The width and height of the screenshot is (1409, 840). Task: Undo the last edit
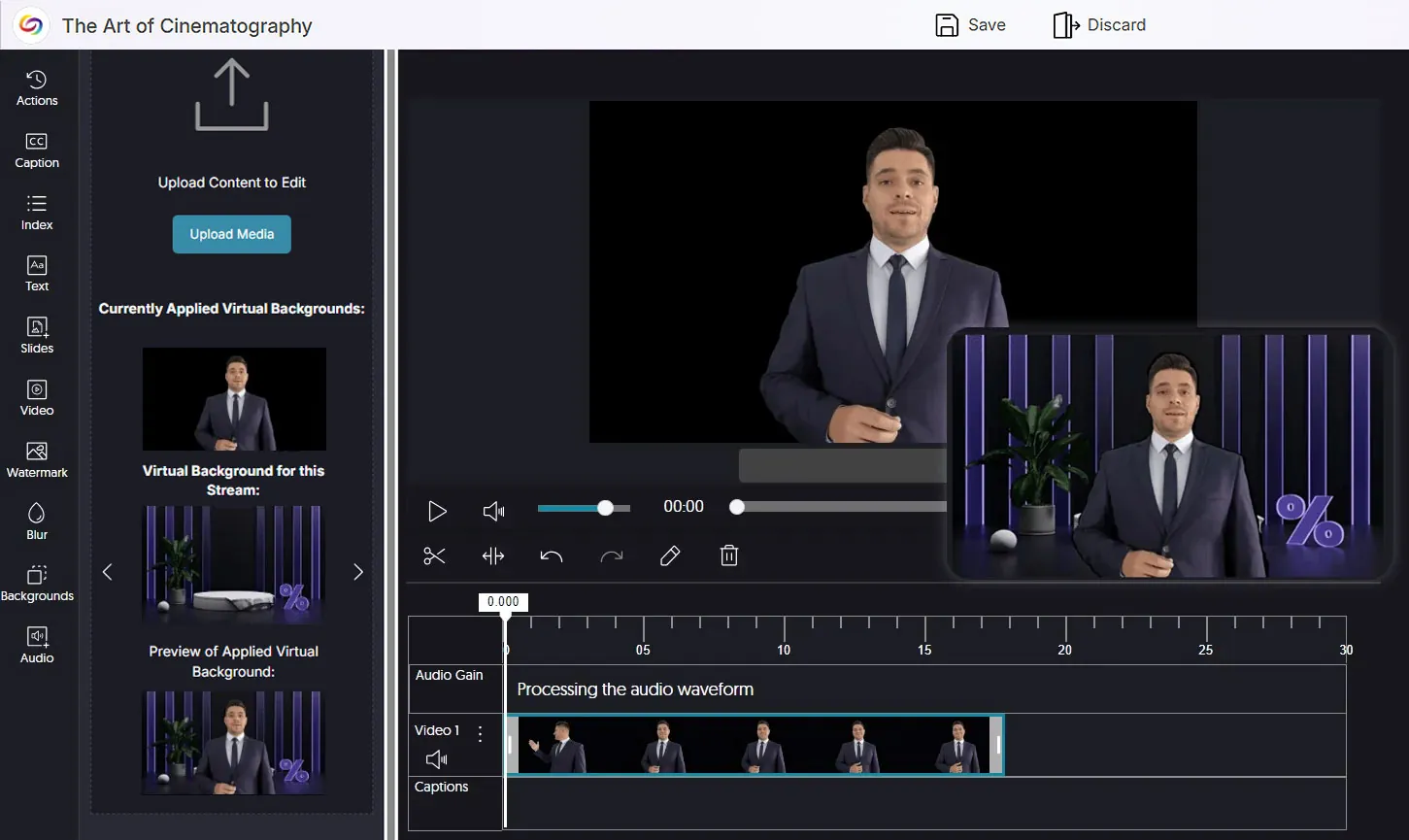[552, 555]
